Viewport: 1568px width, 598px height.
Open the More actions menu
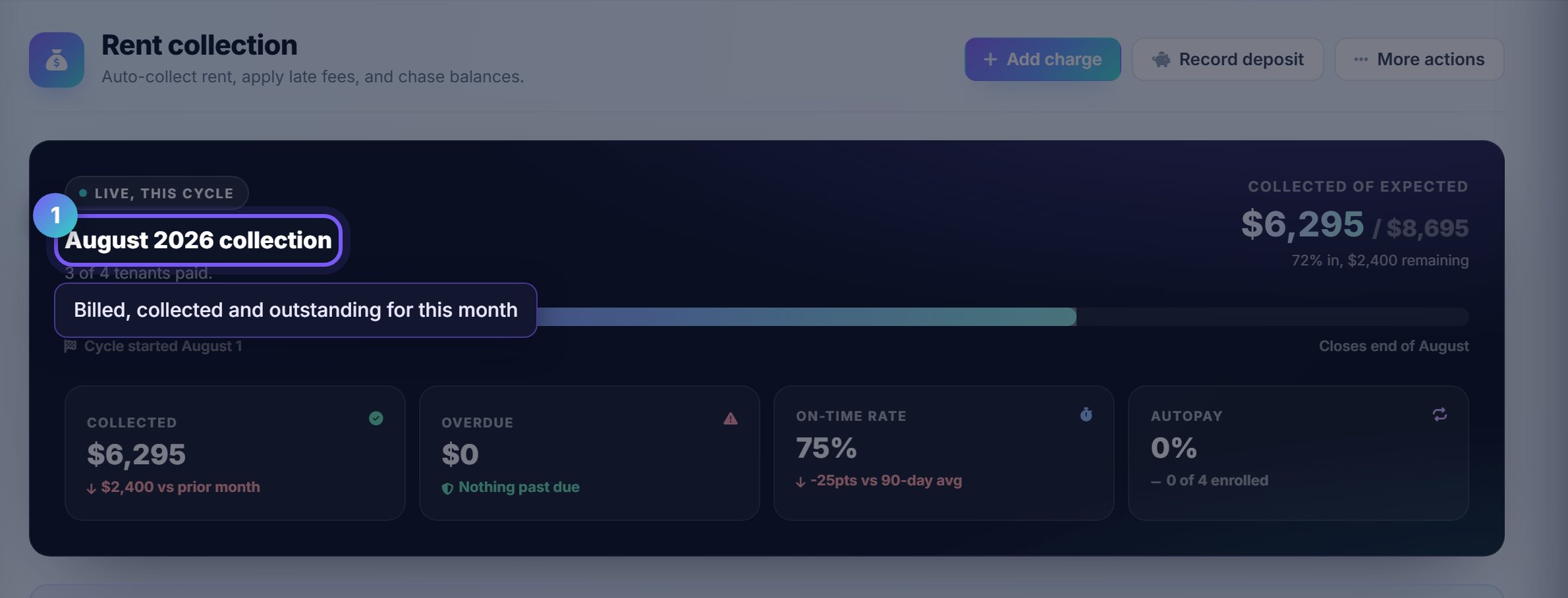click(x=1419, y=59)
